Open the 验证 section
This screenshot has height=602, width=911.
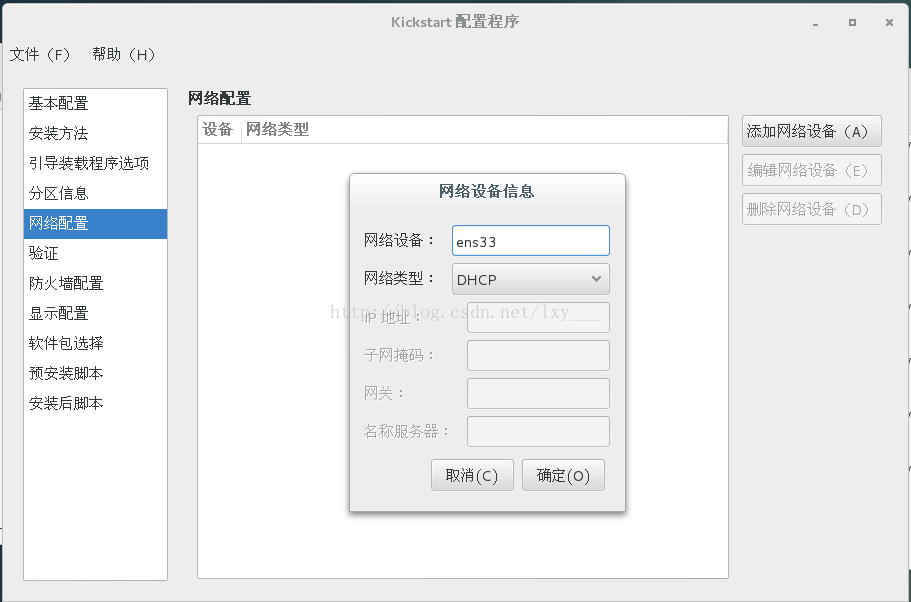tap(95, 253)
